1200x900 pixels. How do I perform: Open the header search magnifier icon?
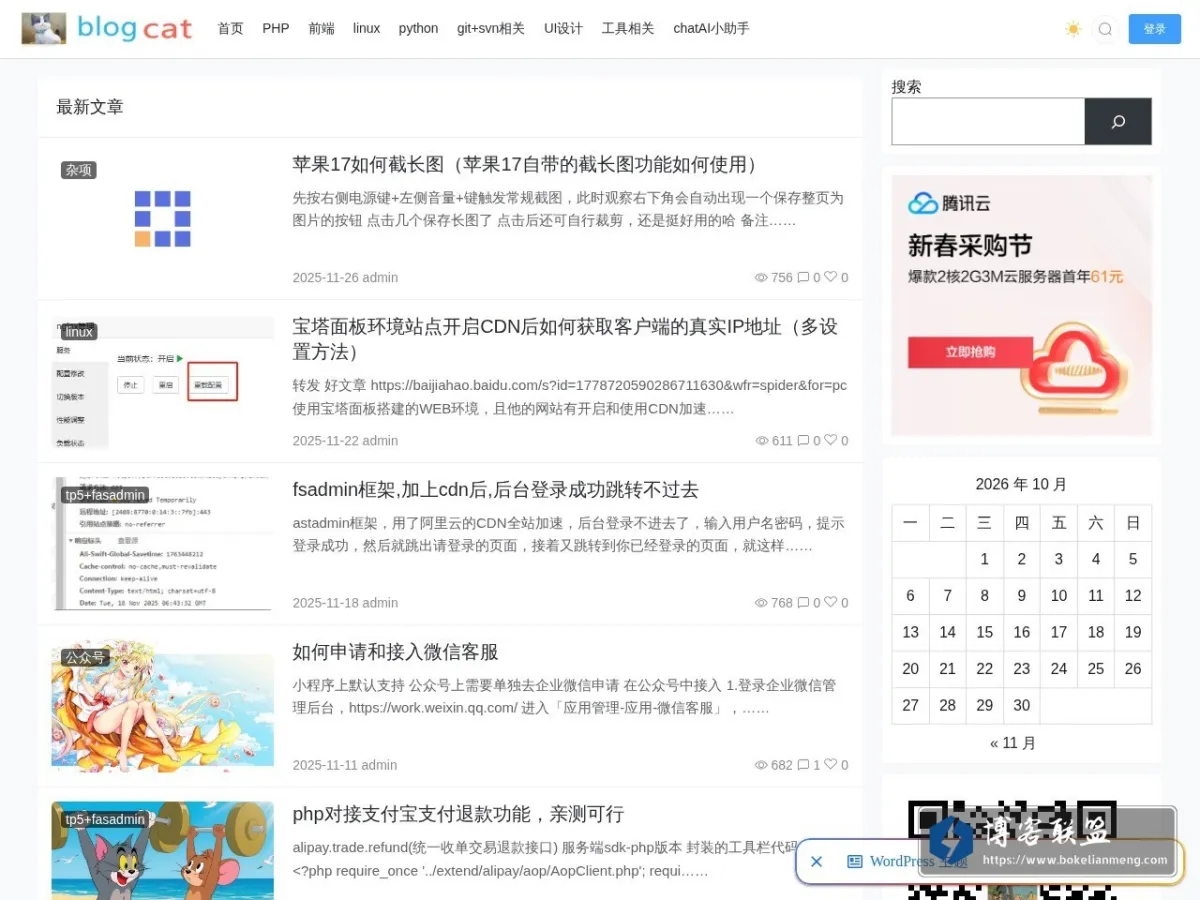point(1105,29)
